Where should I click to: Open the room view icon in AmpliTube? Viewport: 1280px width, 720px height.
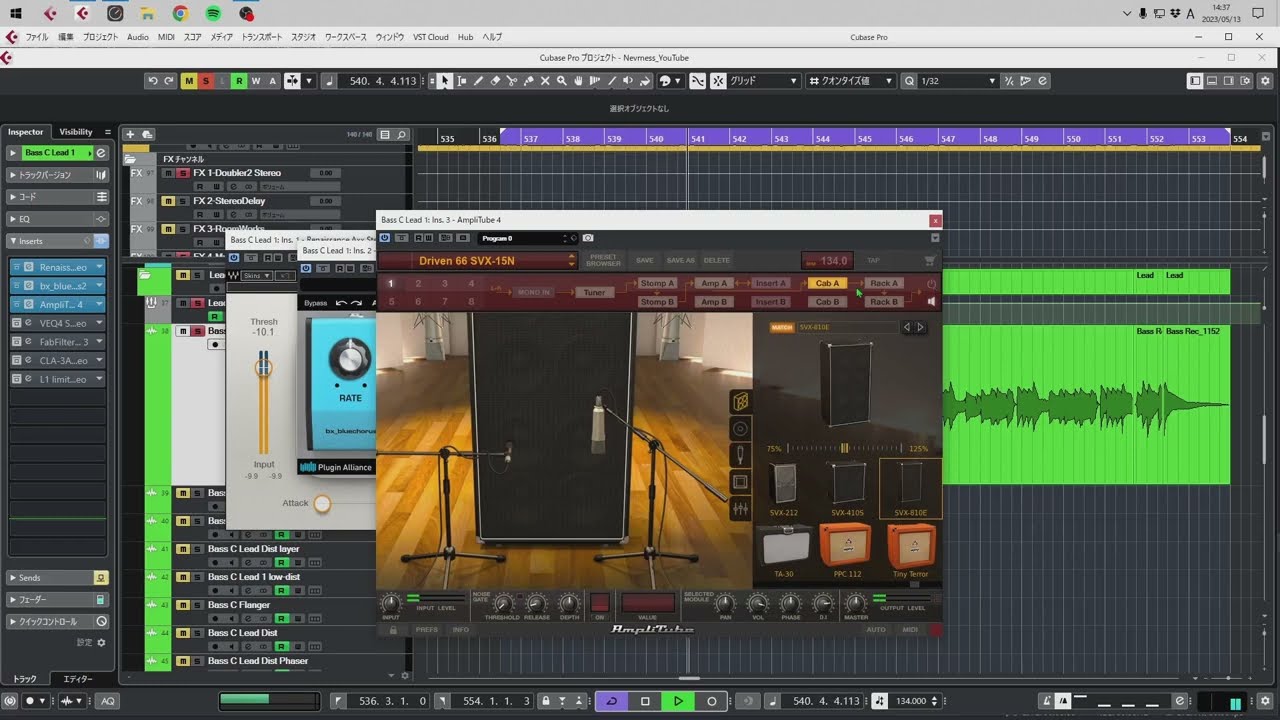[x=740, y=482]
